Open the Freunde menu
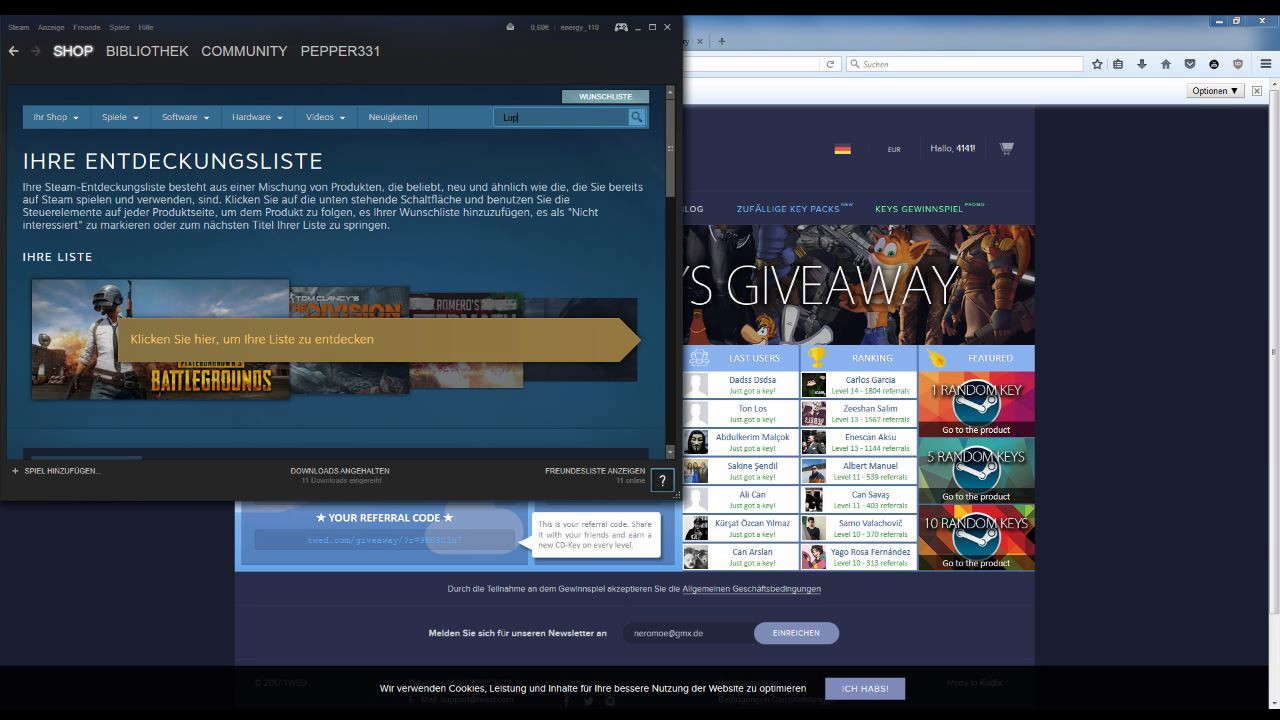This screenshot has width=1280, height=720. [x=87, y=27]
